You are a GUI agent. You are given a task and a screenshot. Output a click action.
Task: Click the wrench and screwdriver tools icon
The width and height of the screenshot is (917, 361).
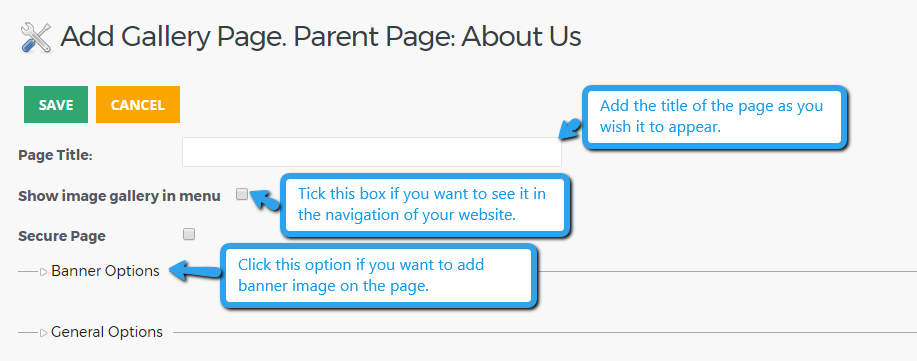(37, 37)
